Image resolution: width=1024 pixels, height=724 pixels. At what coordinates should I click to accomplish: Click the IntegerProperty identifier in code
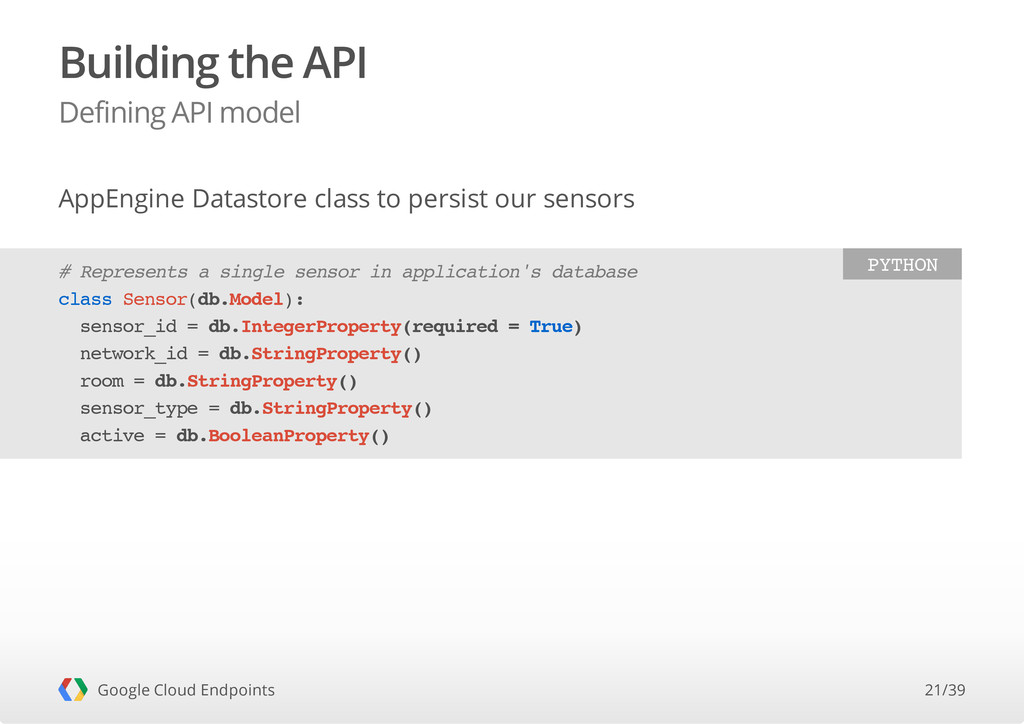pyautogui.click(x=321, y=326)
